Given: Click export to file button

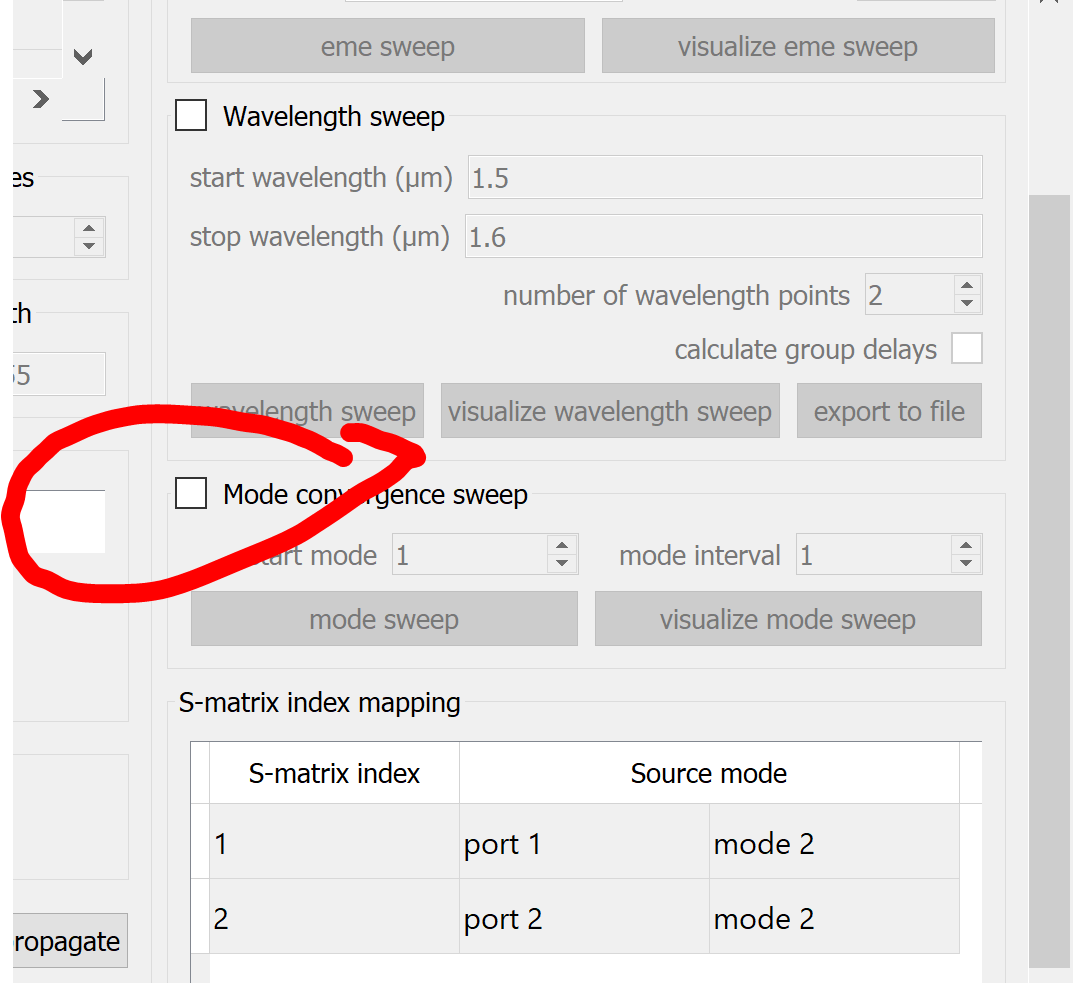Looking at the screenshot, I should click(889, 411).
